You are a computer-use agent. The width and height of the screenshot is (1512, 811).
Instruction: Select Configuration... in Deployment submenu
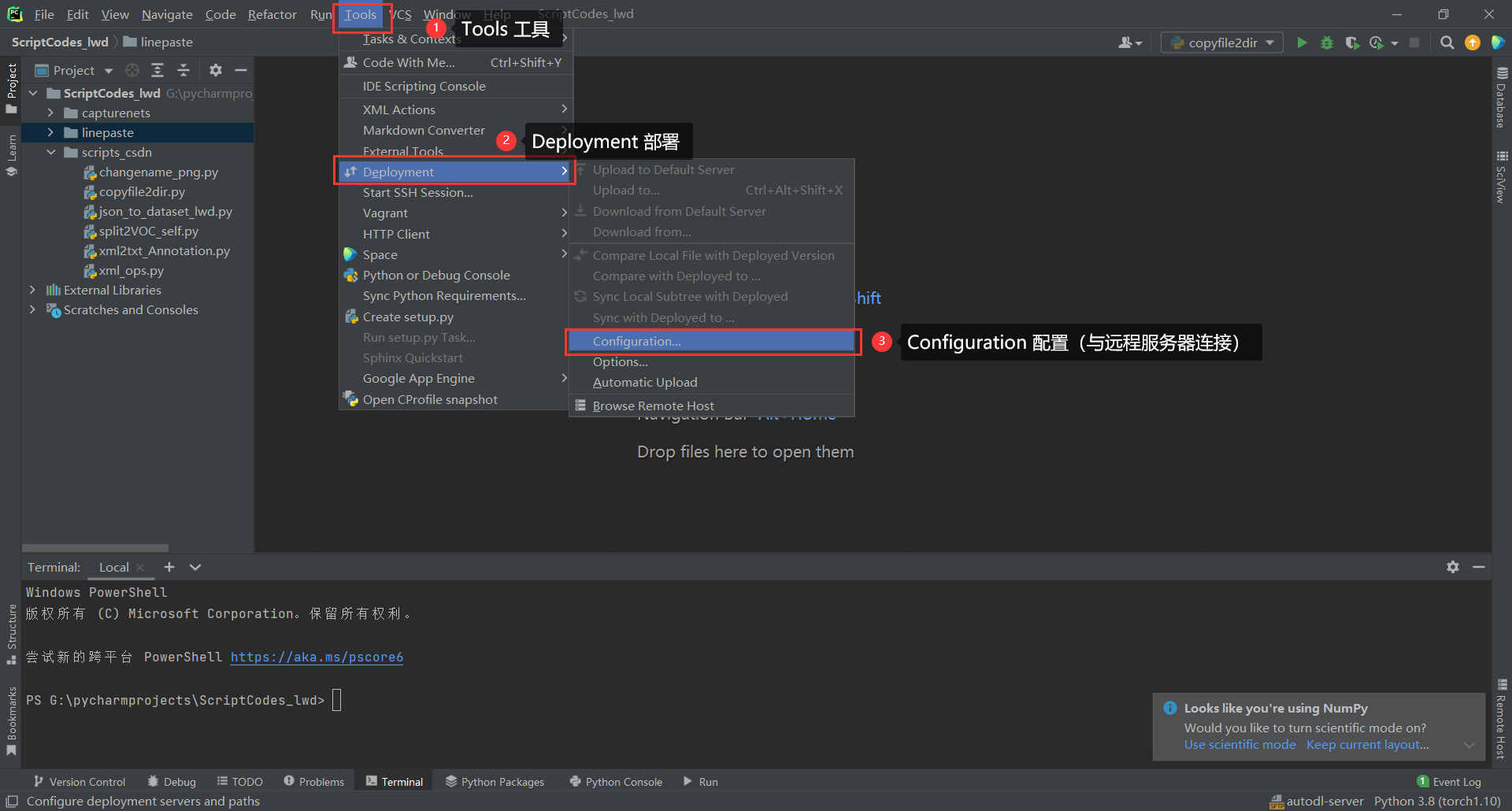tap(713, 341)
